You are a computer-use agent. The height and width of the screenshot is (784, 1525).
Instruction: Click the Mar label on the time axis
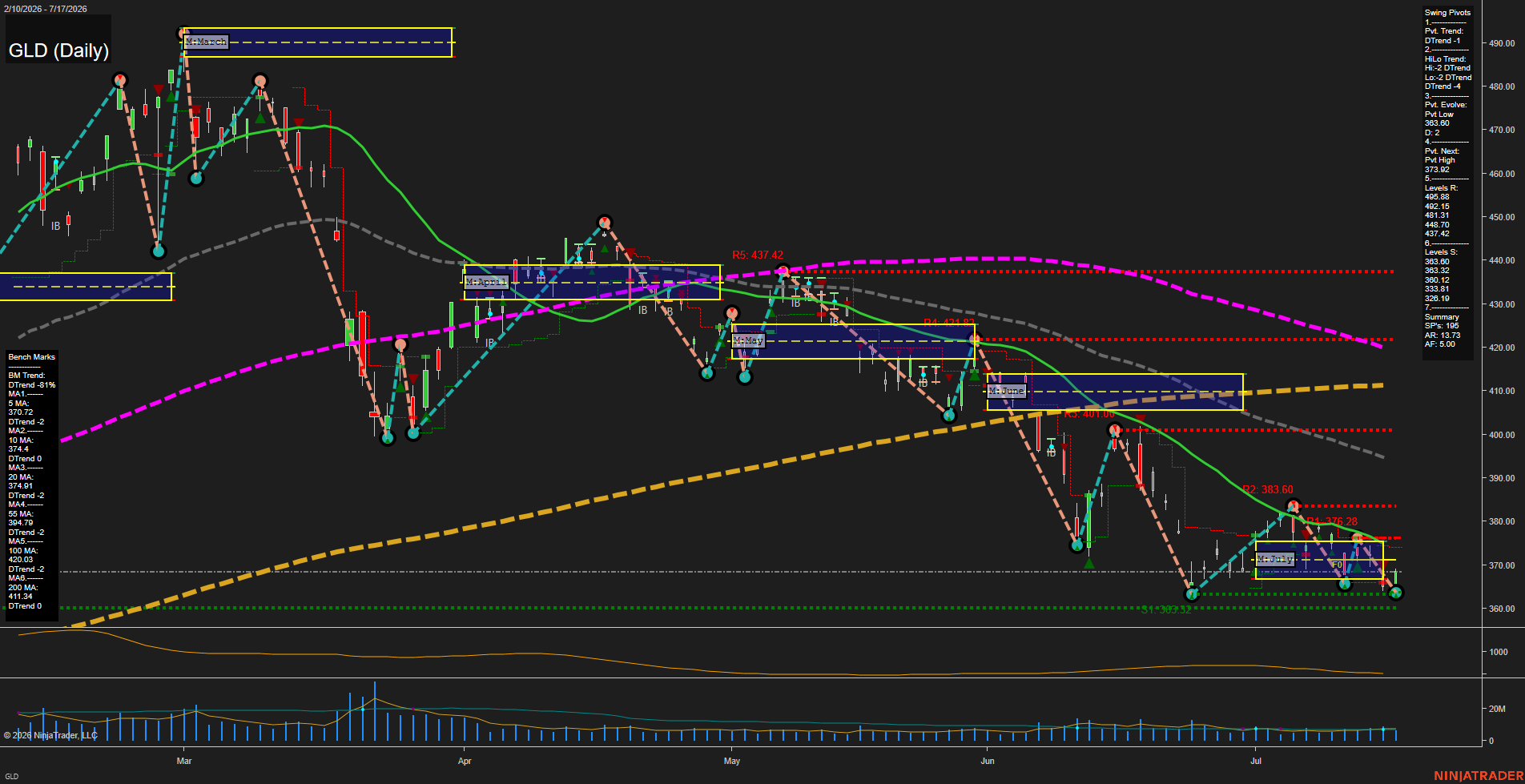click(x=184, y=761)
